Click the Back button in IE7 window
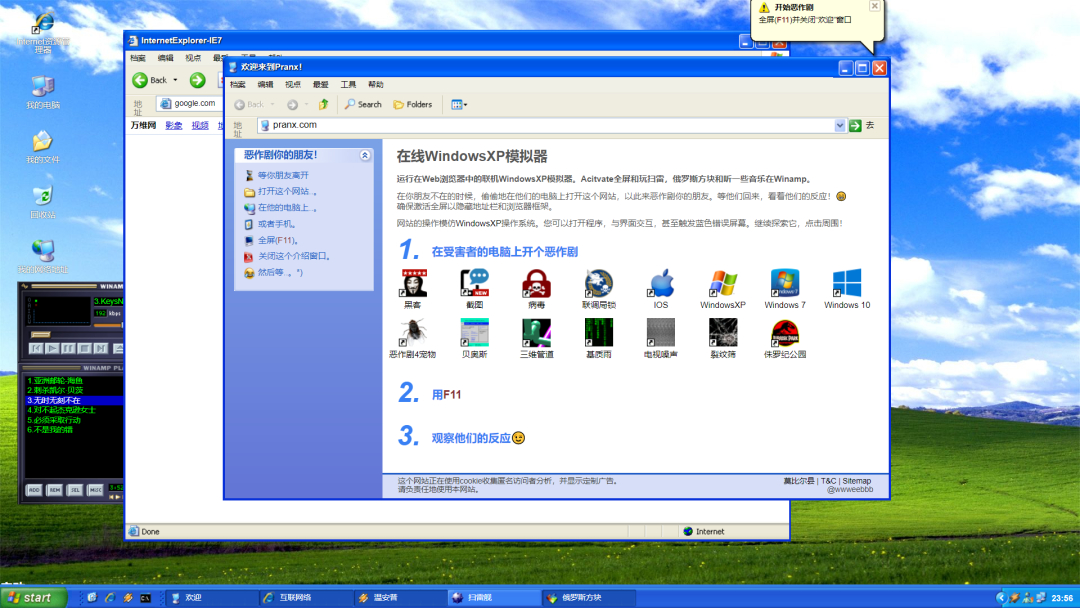Image resolution: width=1080 pixels, height=608 pixels. pos(150,81)
